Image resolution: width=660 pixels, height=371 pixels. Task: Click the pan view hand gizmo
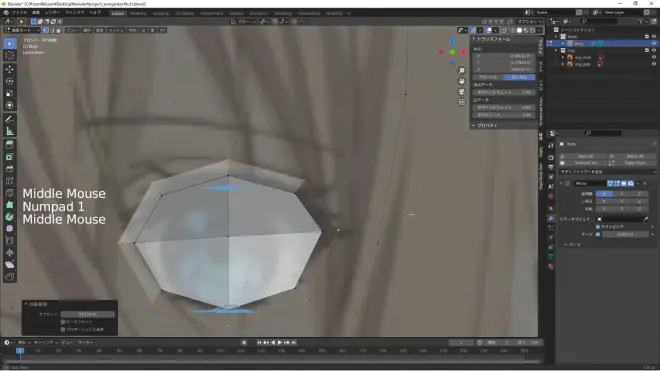(x=462, y=81)
